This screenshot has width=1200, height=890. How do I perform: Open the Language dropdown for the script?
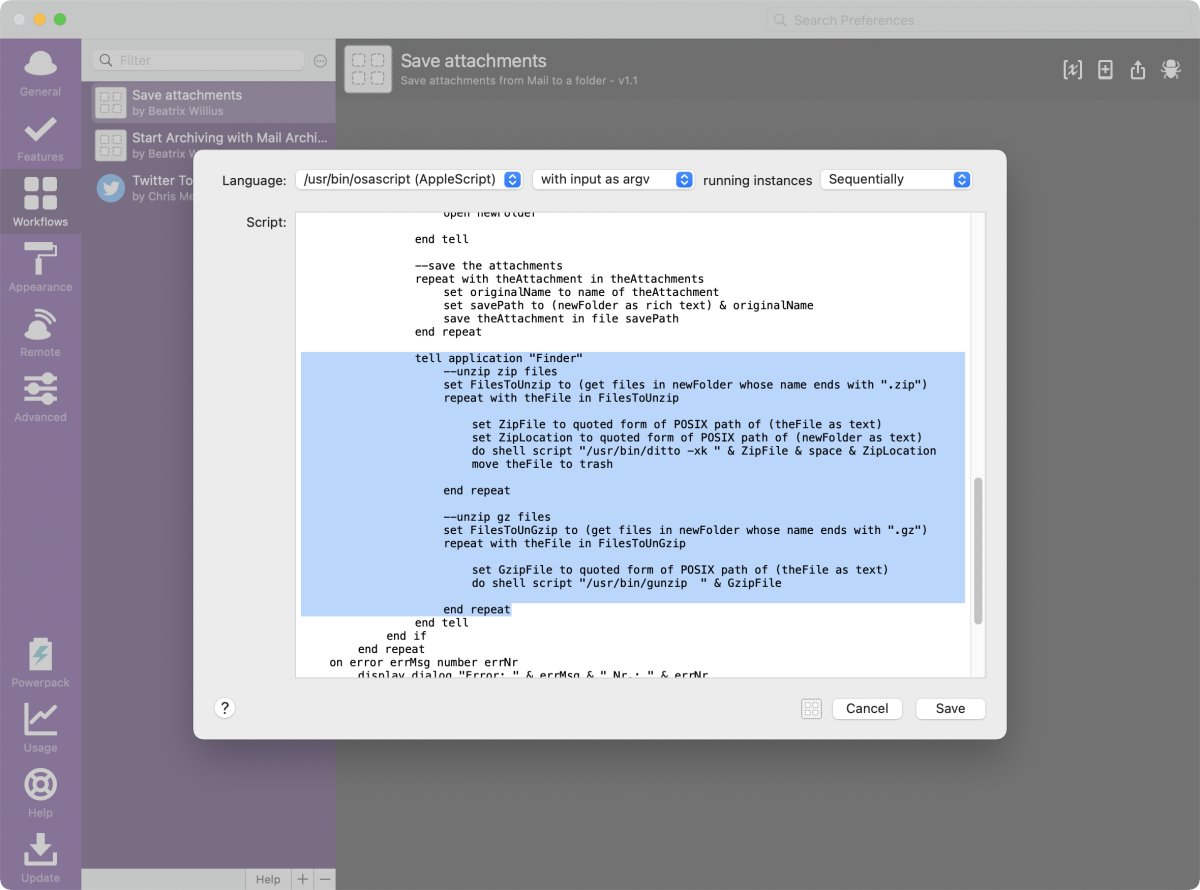[x=409, y=179]
